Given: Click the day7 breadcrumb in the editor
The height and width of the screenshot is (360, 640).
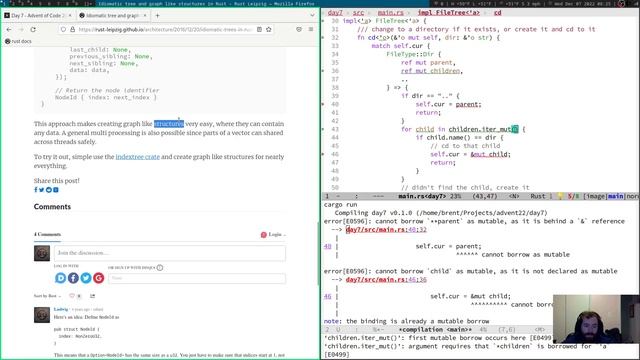Looking at the screenshot, I should 335,13.
